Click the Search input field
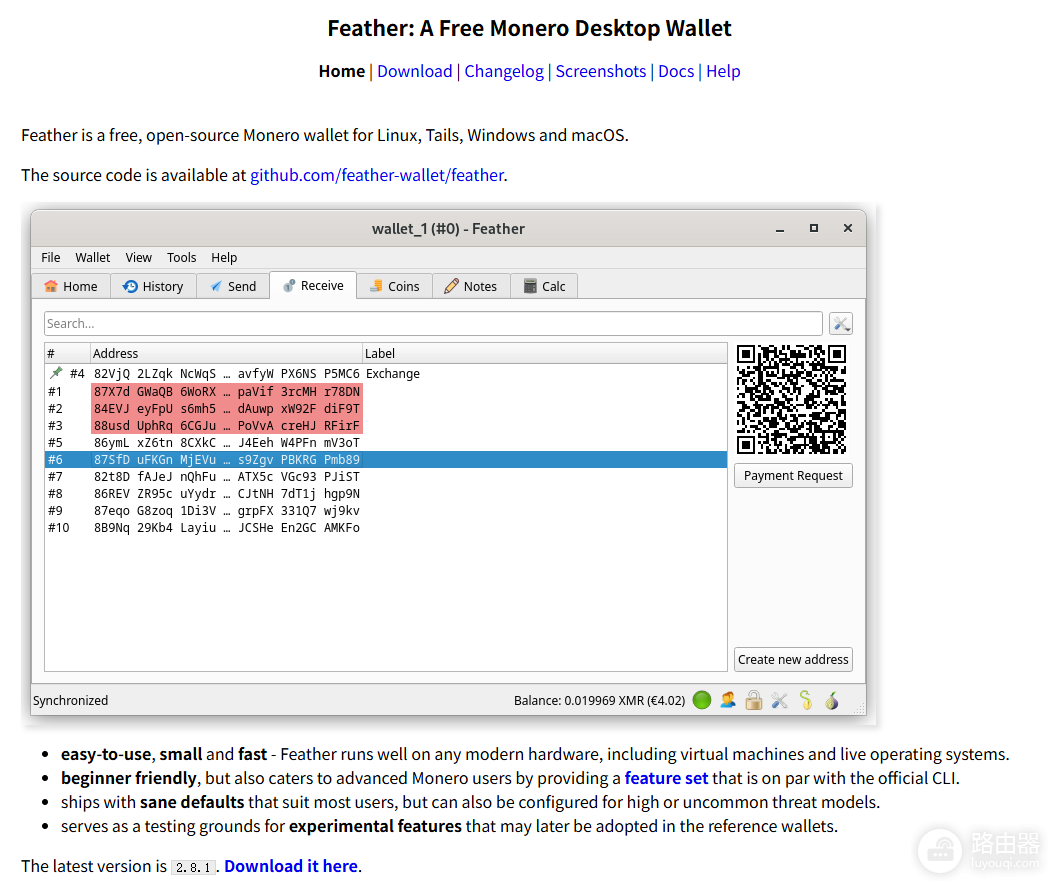1058x891 pixels. (433, 323)
